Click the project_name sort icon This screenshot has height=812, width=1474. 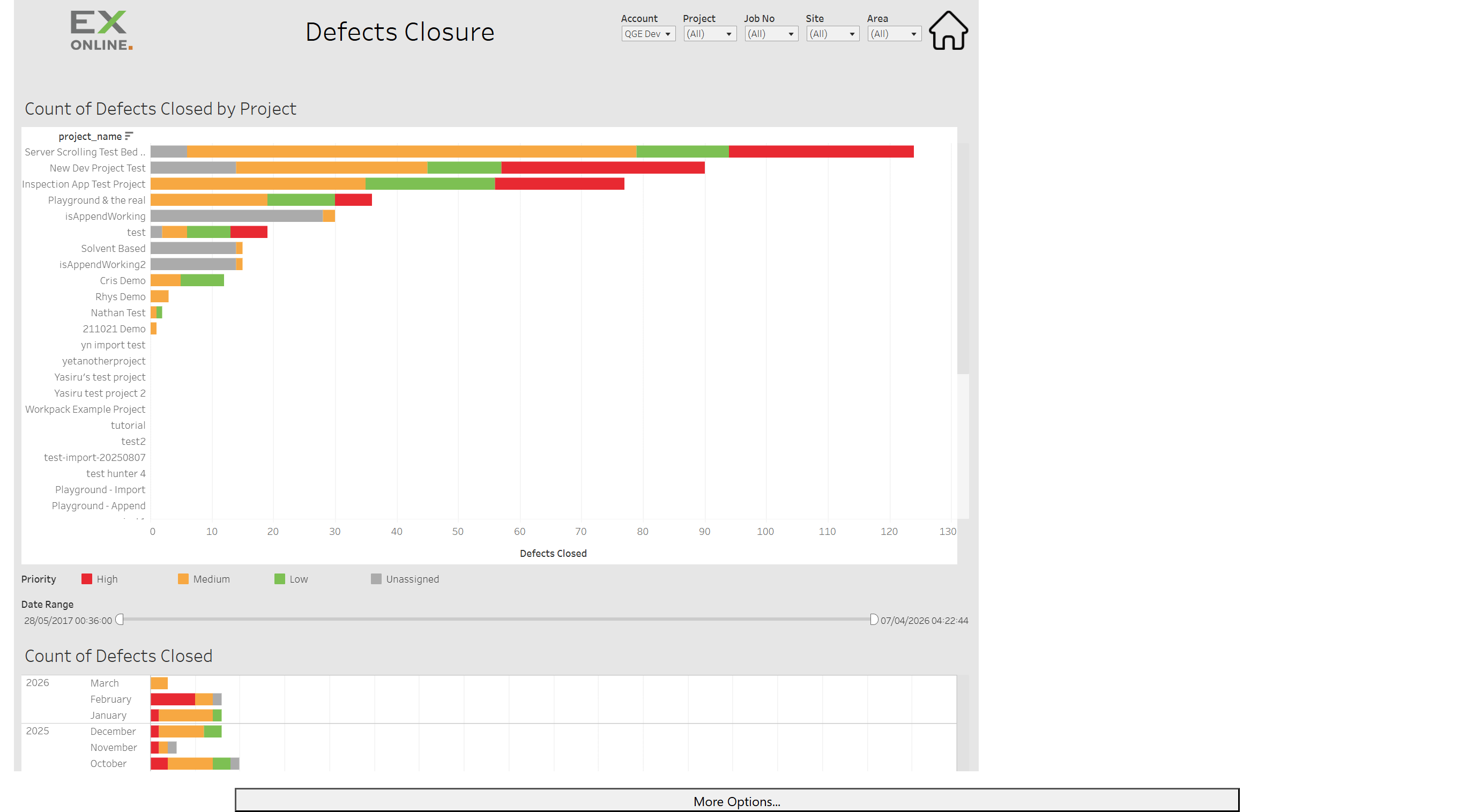tap(129, 136)
